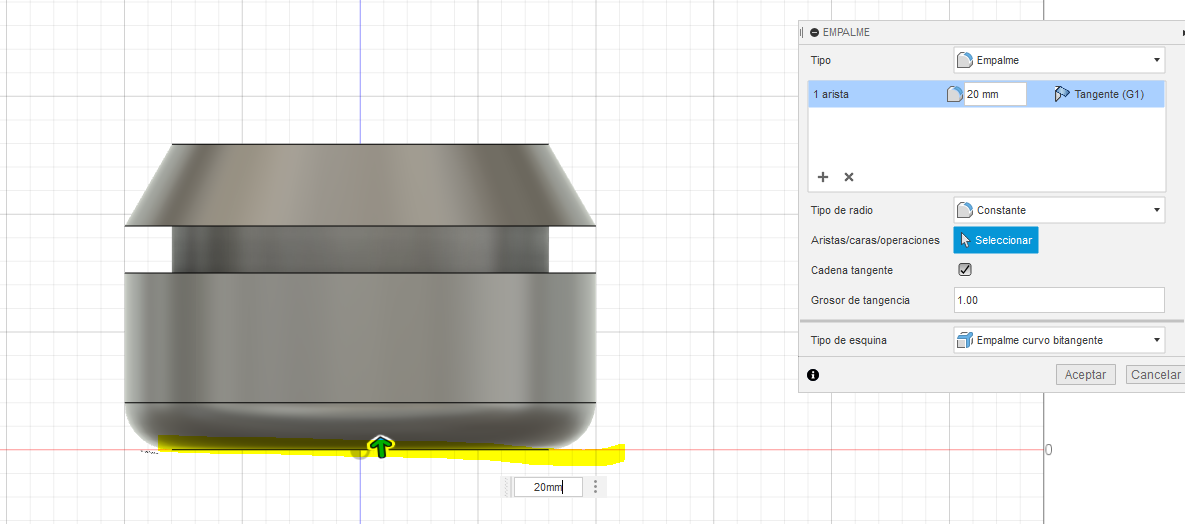Edit the 20 mm radius field in the edge row
The image size is (1185, 524).
tap(995, 95)
